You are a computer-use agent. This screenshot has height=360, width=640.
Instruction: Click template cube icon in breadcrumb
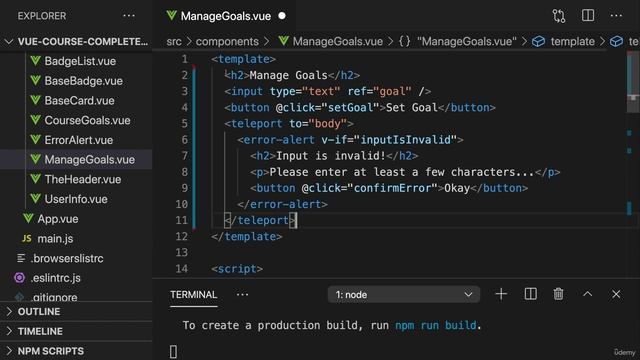click(x=538, y=41)
